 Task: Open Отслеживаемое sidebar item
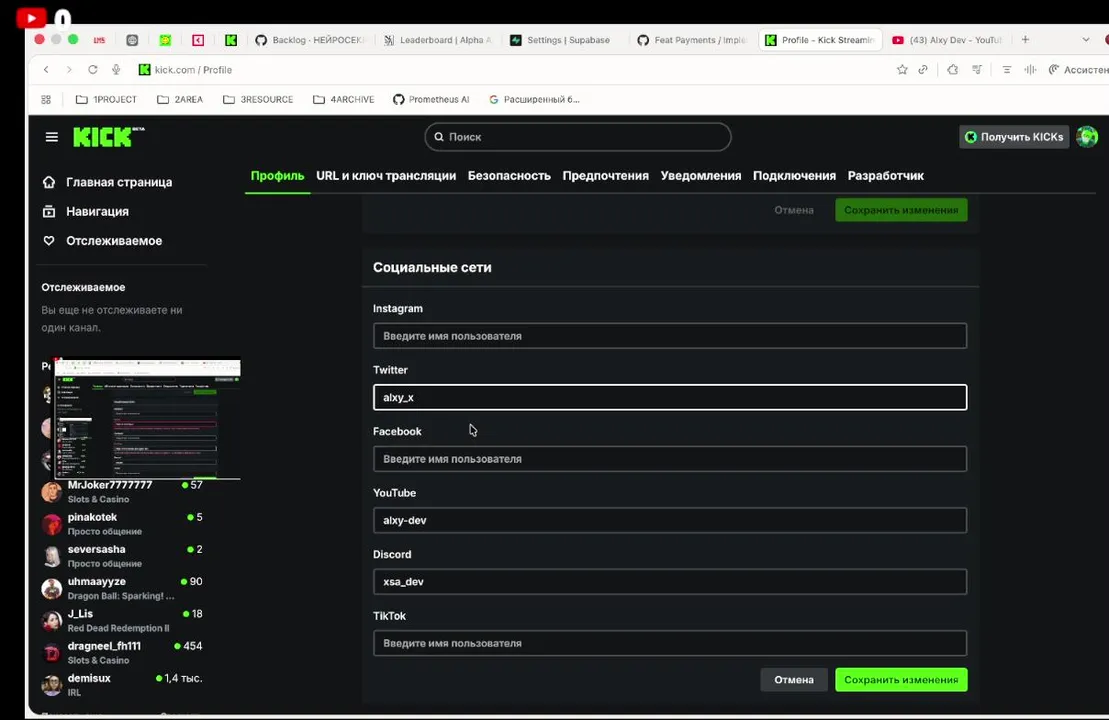pyautogui.click(x=114, y=240)
